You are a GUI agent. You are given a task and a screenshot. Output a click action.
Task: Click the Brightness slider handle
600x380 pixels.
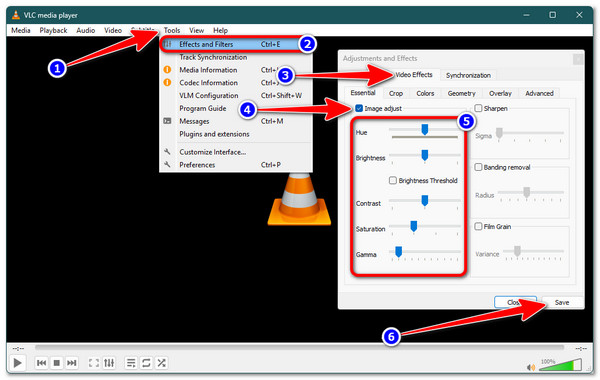(x=425, y=155)
